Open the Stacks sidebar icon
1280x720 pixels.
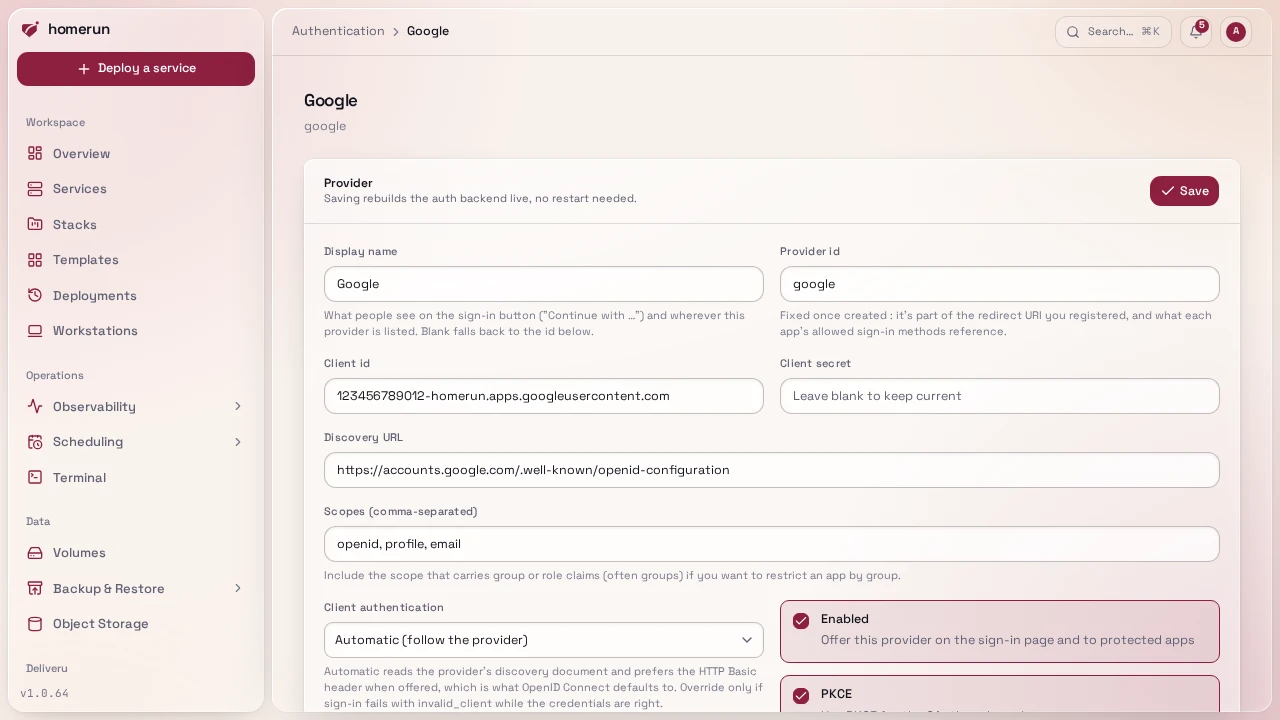[35, 224]
